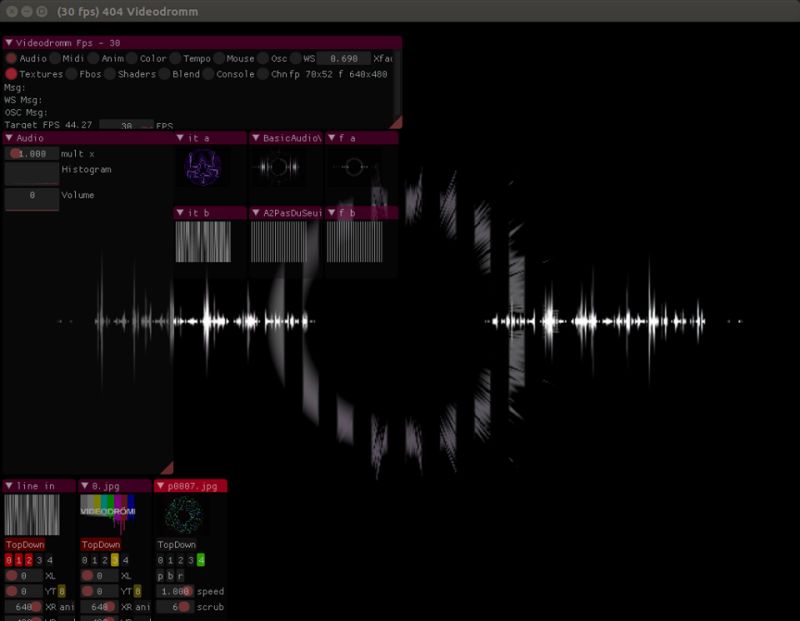Open the Osc settings

[264, 59]
